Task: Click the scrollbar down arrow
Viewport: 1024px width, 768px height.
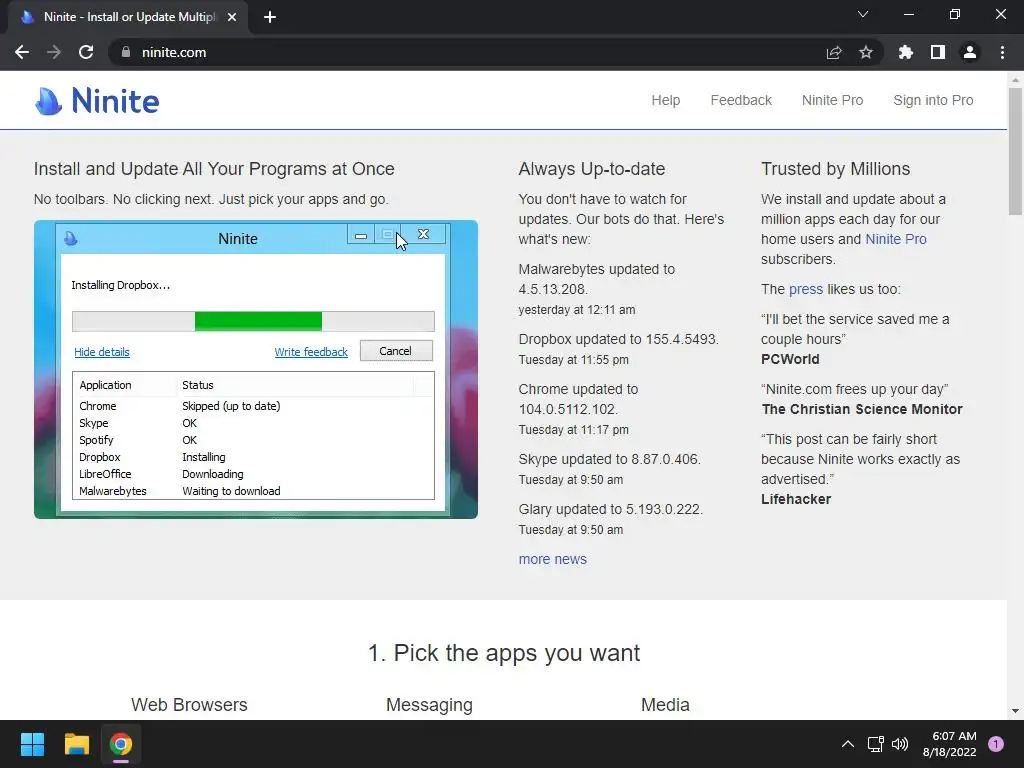Action: tap(1015, 711)
